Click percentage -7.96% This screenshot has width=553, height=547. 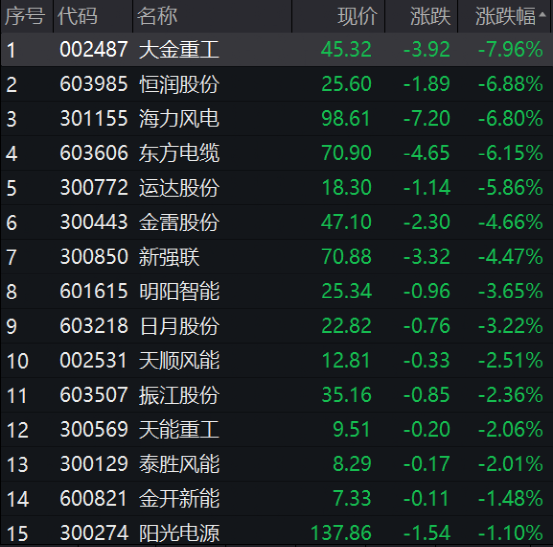(510, 49)
